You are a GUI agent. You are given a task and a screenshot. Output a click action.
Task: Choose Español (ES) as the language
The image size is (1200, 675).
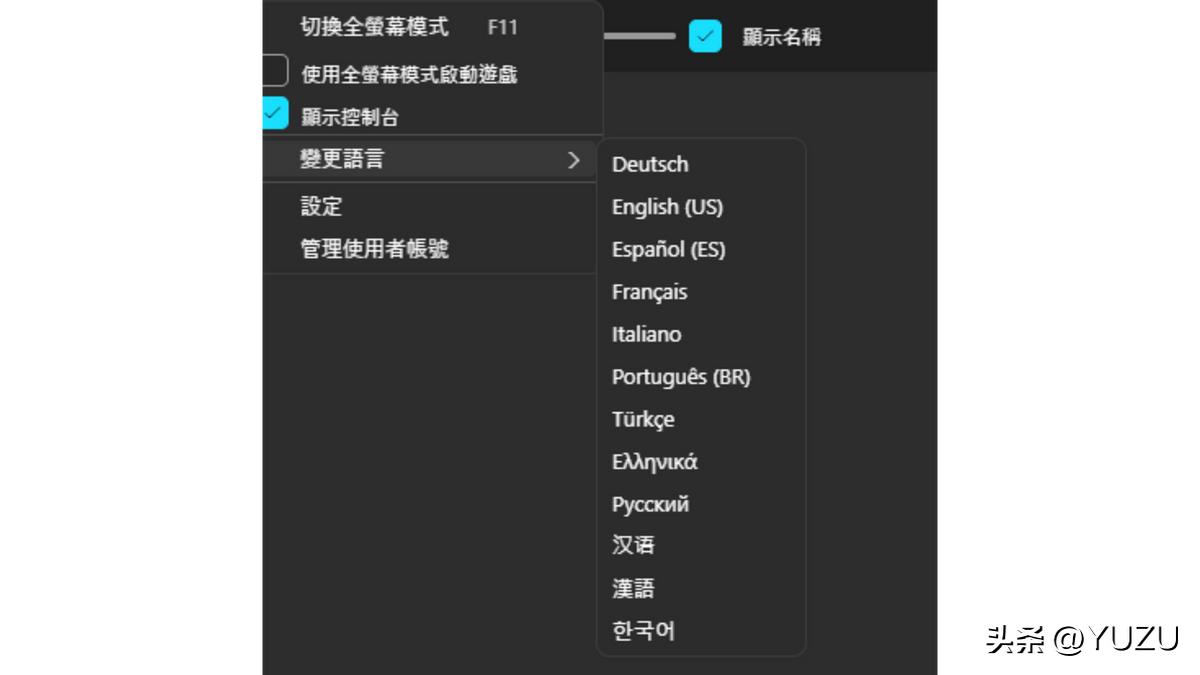pos(668,249)
